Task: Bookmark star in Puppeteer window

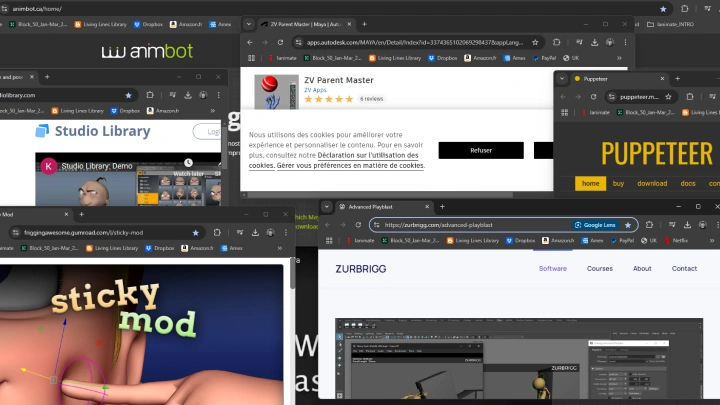Action: click(668, 97)
